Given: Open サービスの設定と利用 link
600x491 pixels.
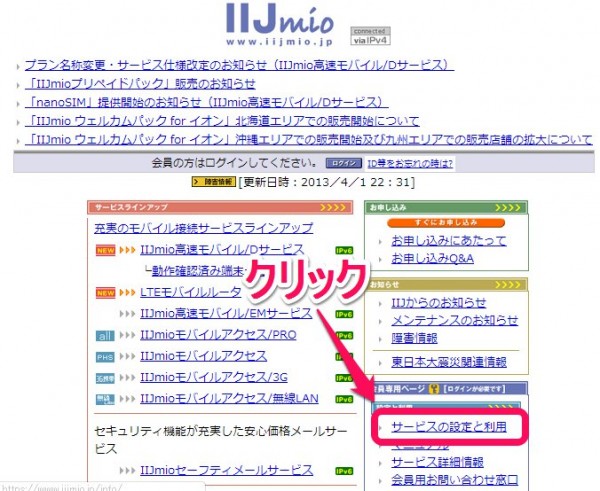Looking at the screenshot, I should [449, 427].
